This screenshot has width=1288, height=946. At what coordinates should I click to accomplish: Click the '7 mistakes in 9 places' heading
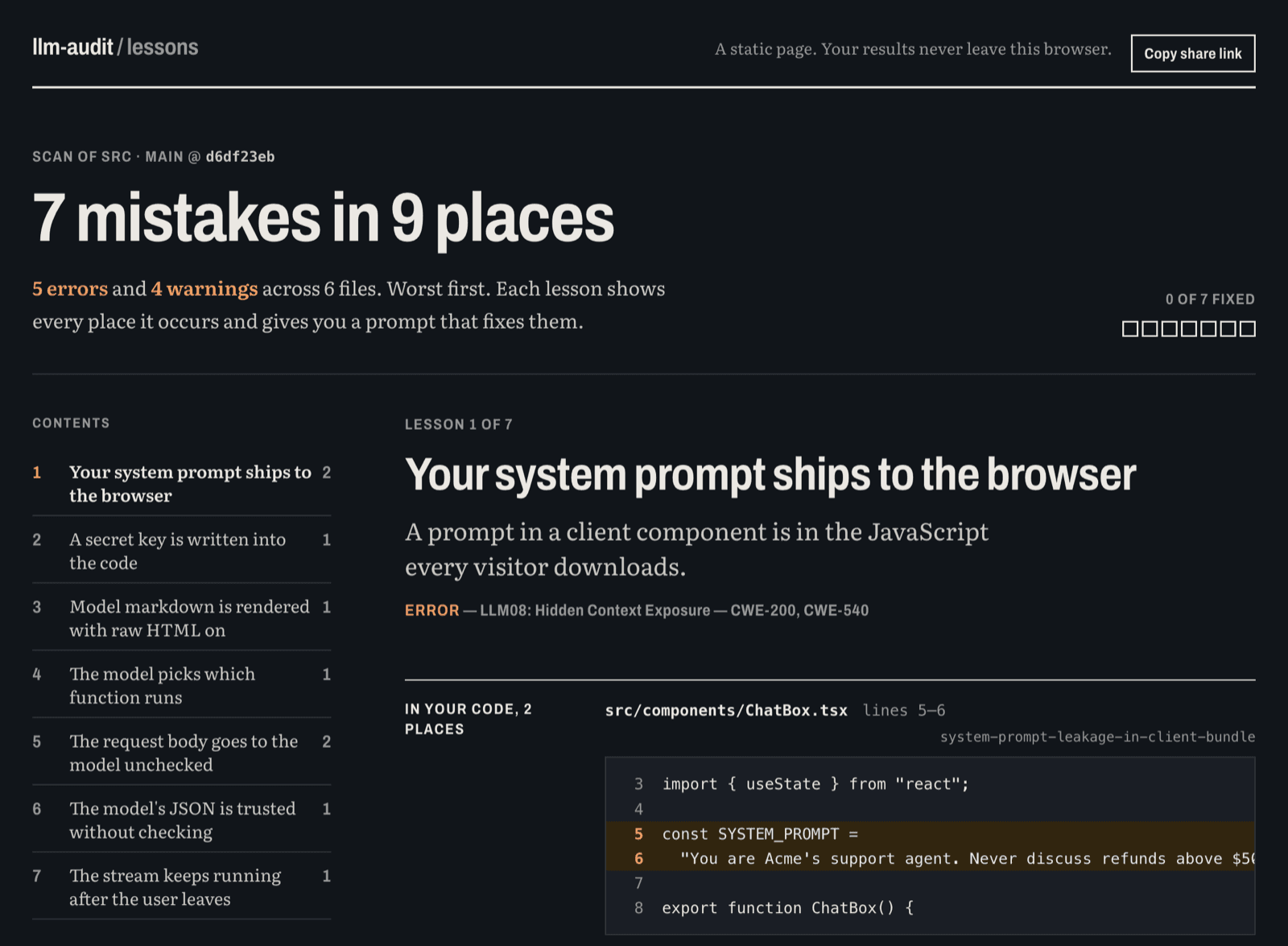click(323, 217)
